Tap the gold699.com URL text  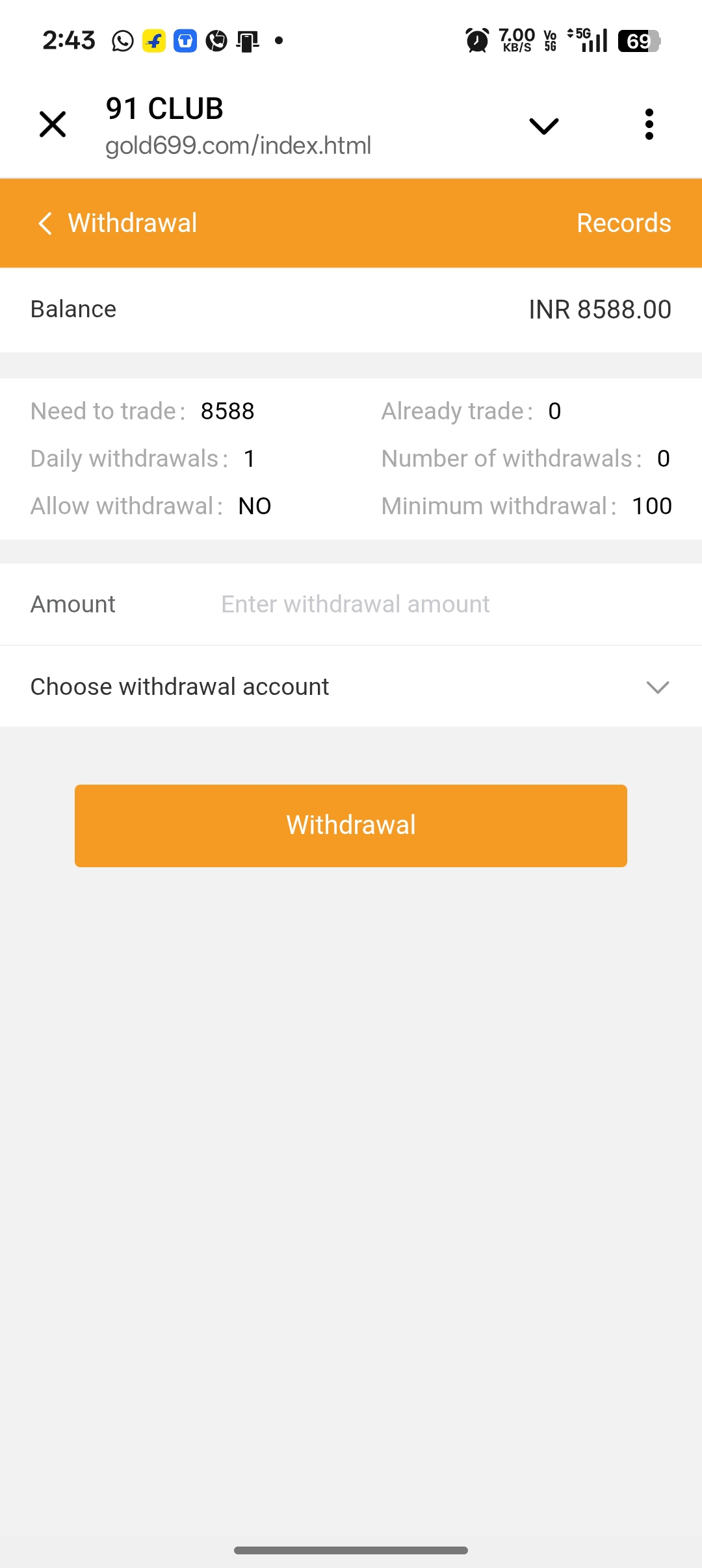(x=238, y=146)
